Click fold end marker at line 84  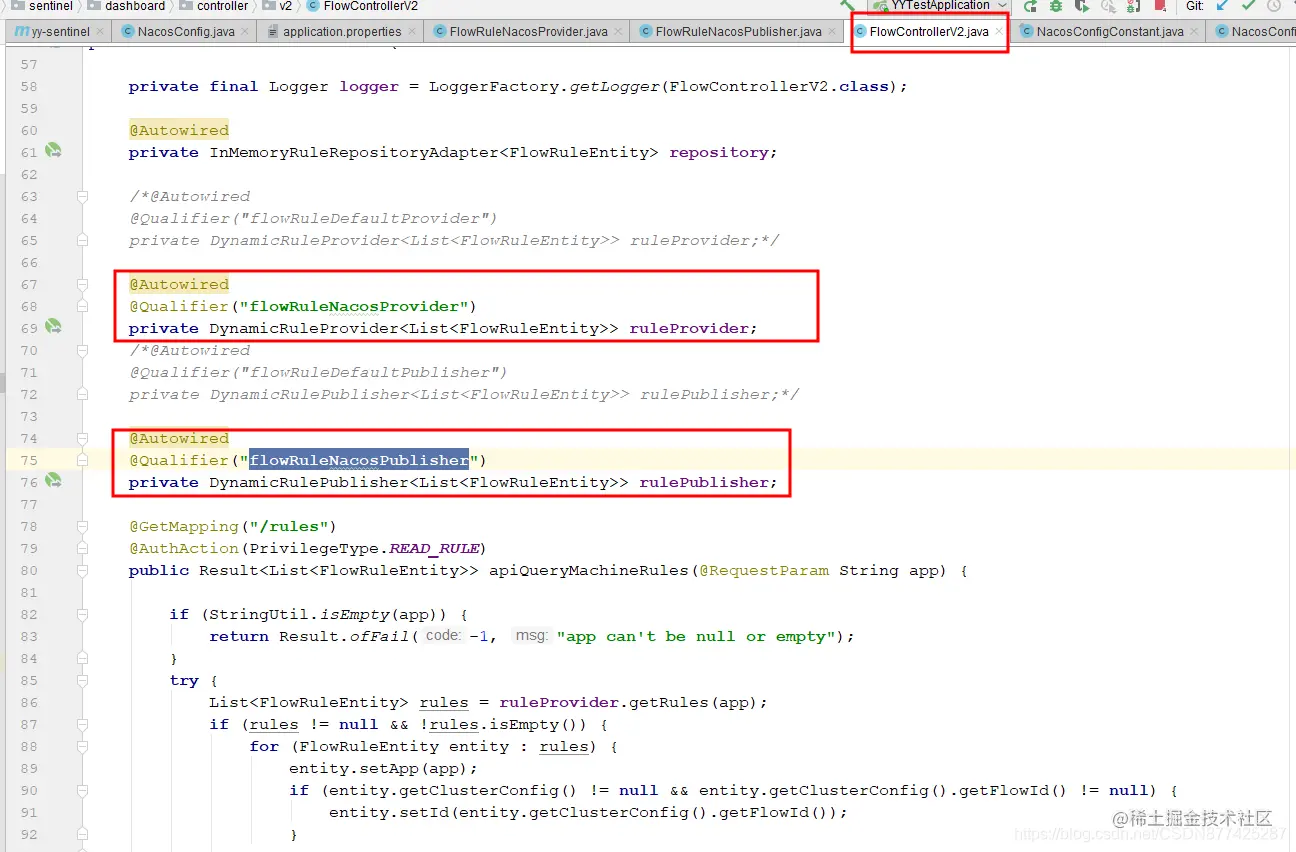point(83,658)
